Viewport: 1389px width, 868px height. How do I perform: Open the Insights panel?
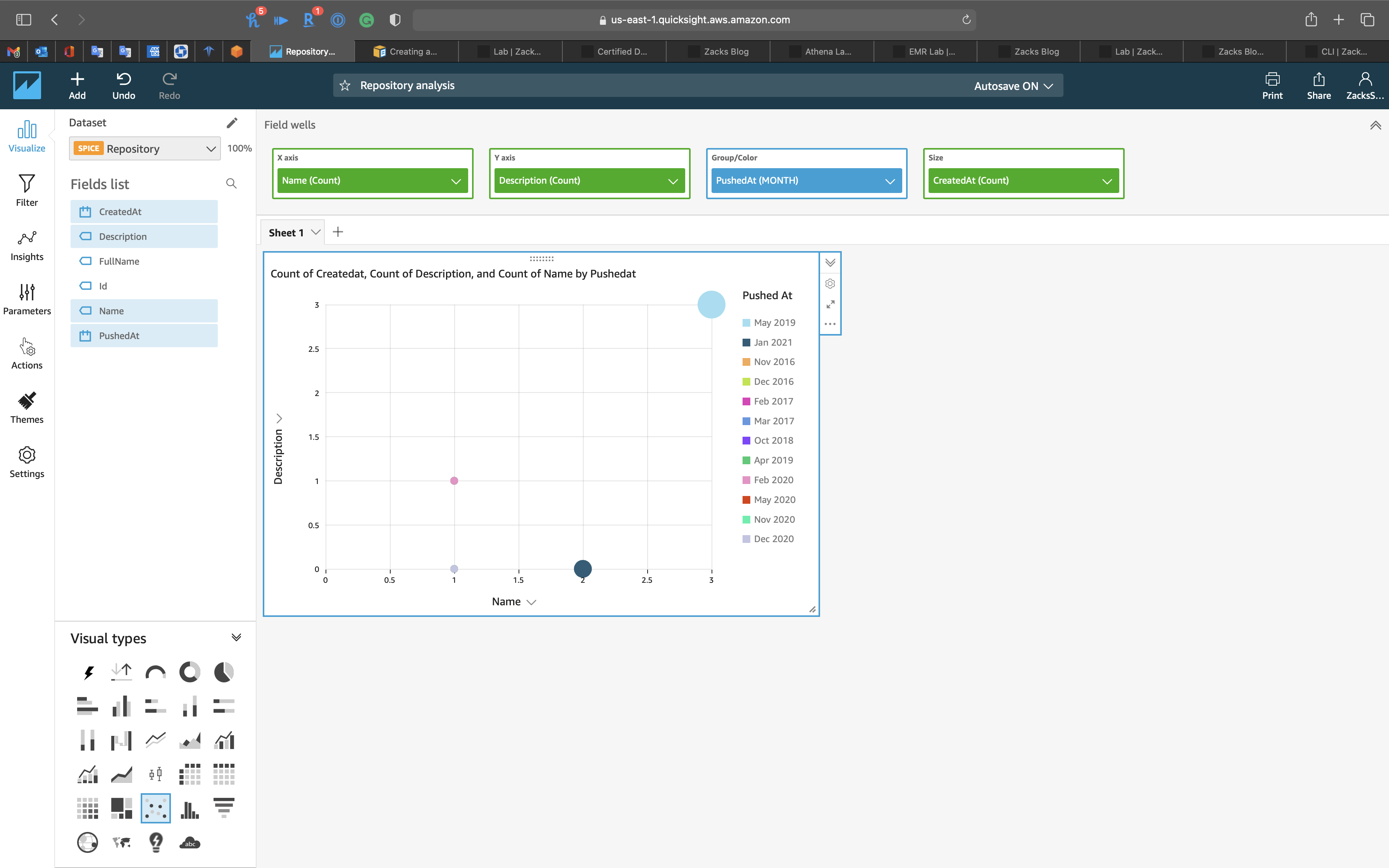tap(26, 245)
